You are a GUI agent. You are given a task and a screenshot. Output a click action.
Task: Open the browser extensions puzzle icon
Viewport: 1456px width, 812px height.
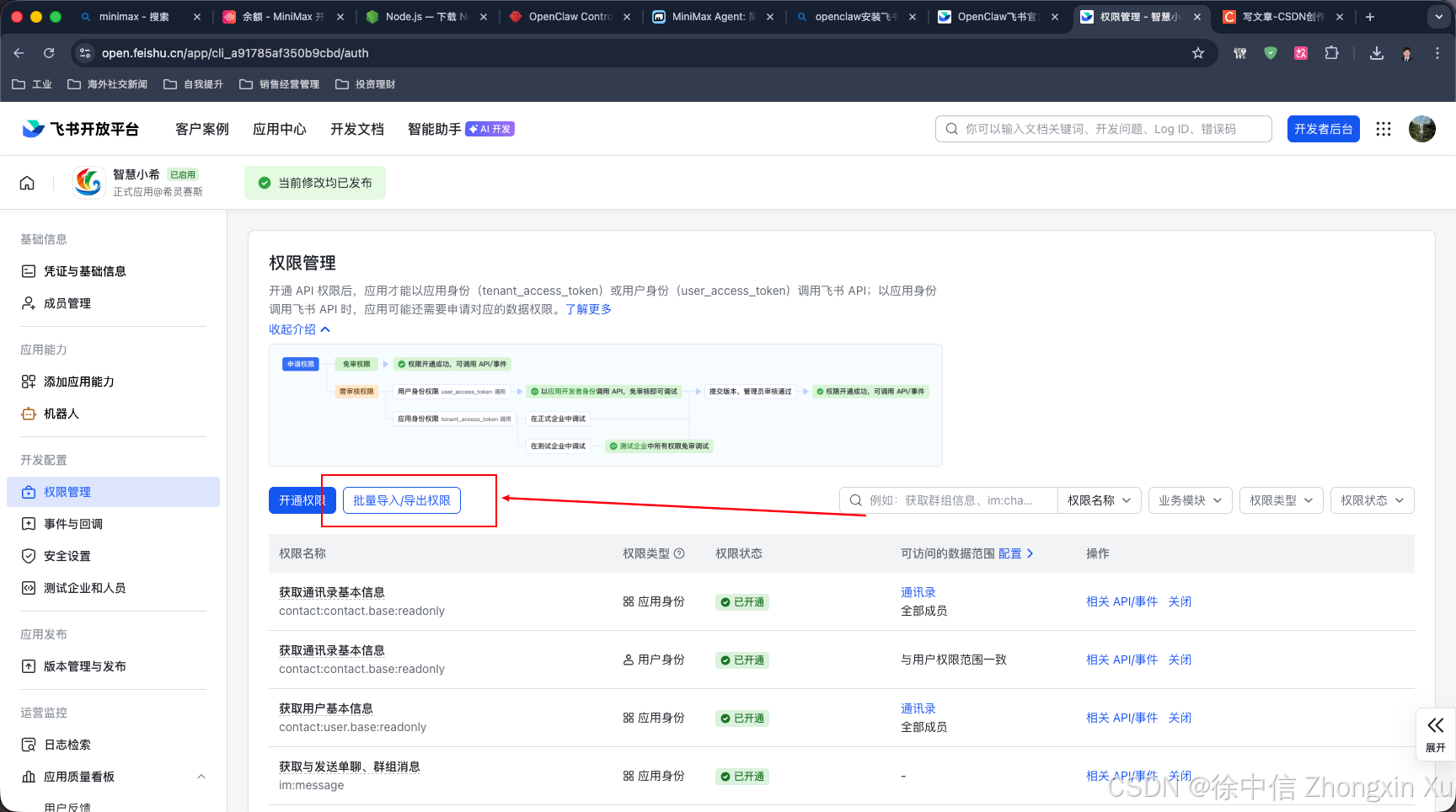coord(1331,53)
